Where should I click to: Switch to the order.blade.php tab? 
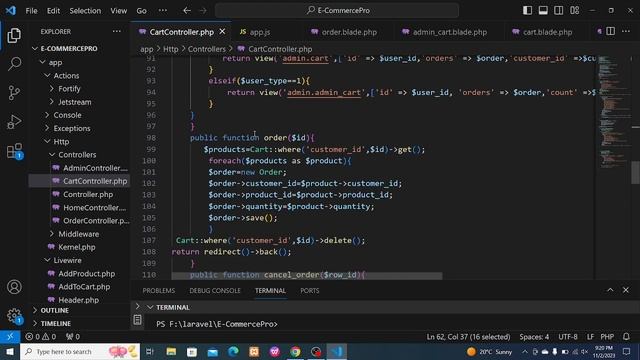[349, 32]
